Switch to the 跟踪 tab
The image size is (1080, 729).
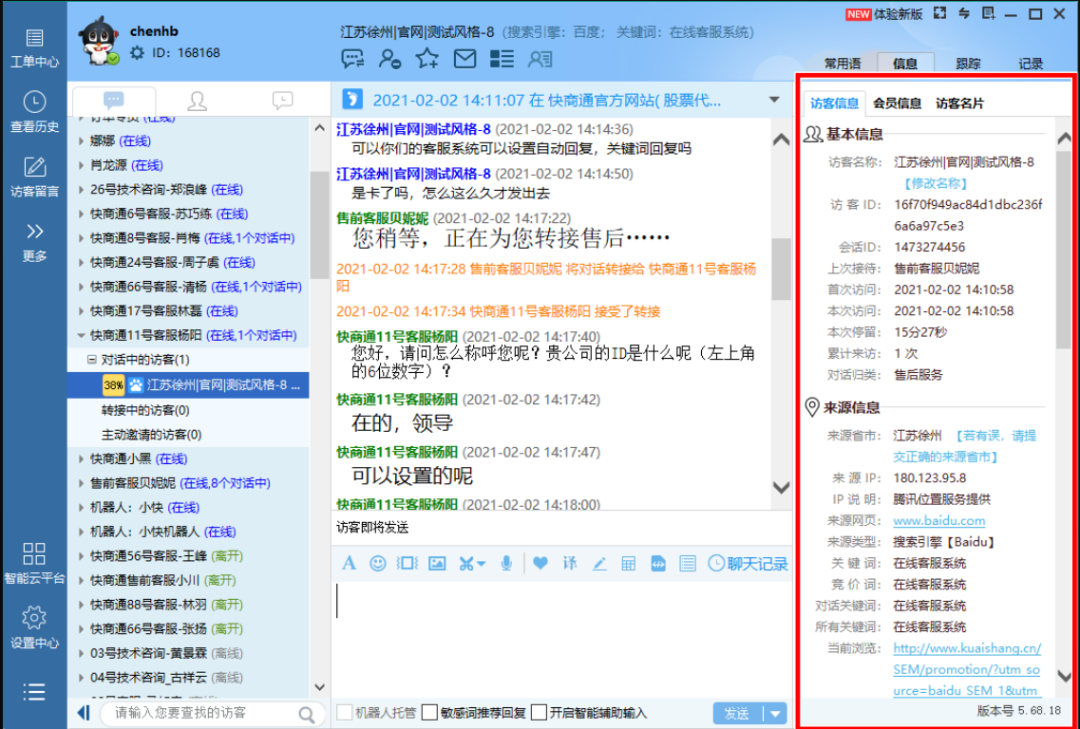point(968,63)
